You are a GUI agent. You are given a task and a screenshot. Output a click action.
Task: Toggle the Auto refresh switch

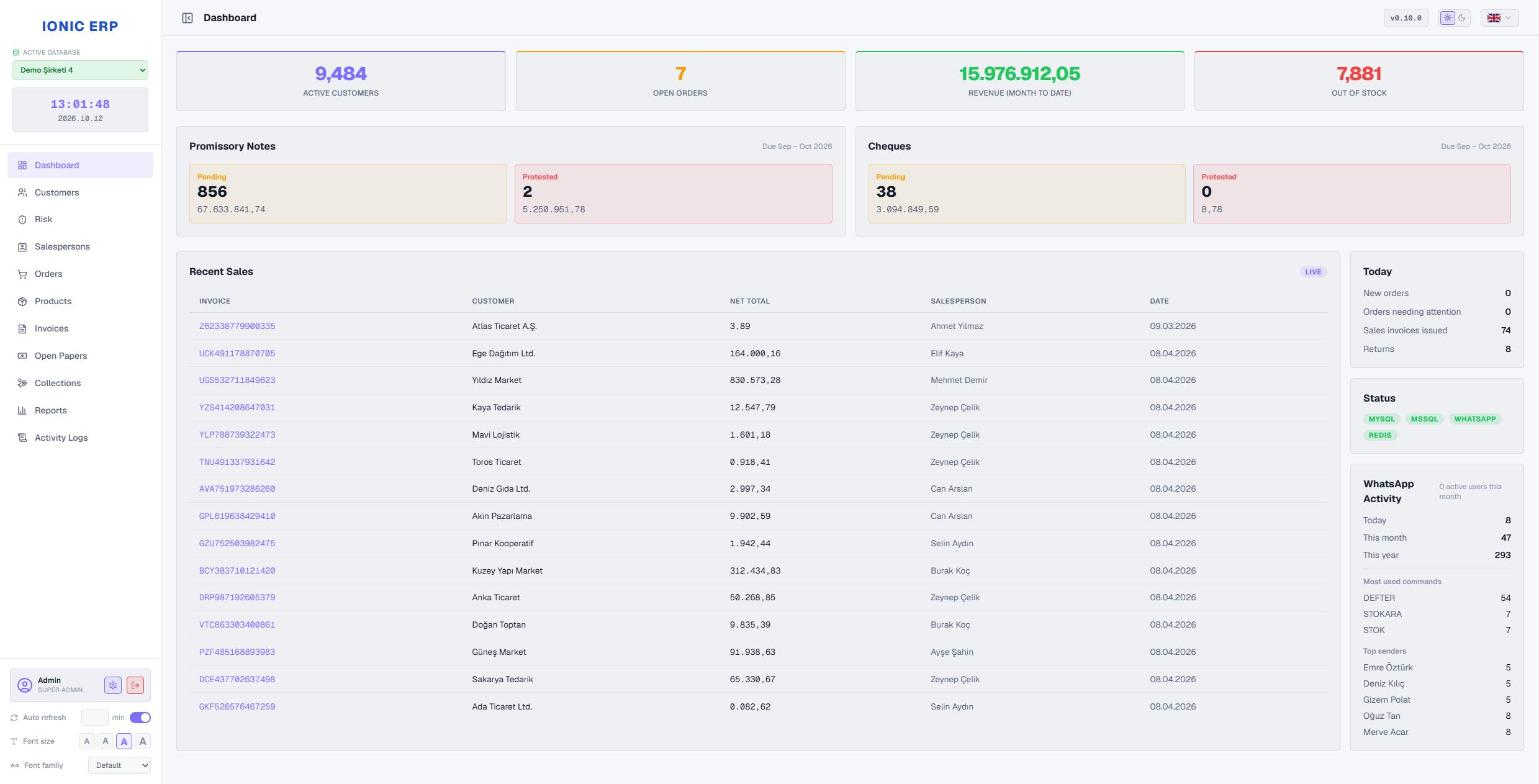(x=140, y=717)
